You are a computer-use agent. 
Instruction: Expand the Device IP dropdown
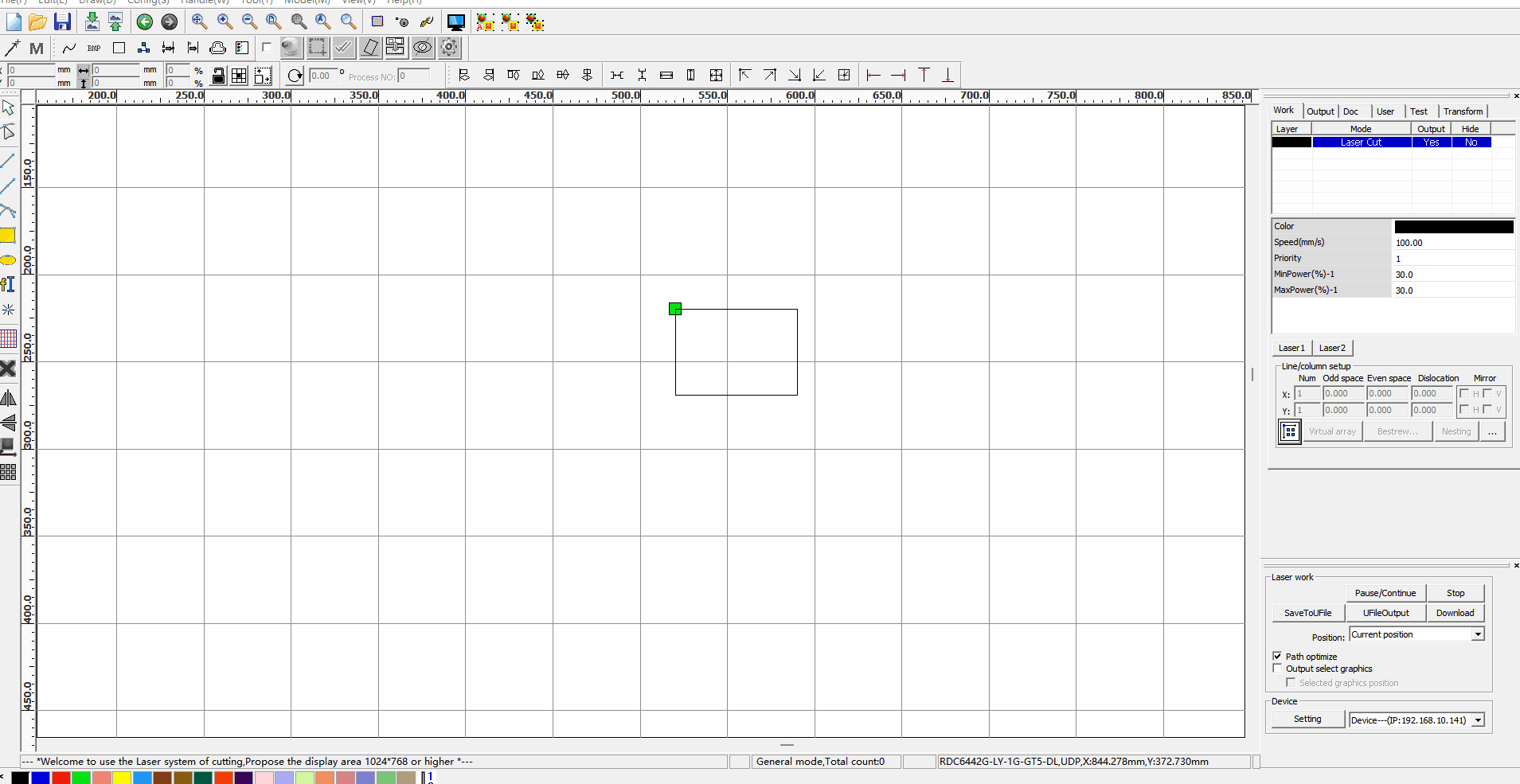[x=1478, y=720]
